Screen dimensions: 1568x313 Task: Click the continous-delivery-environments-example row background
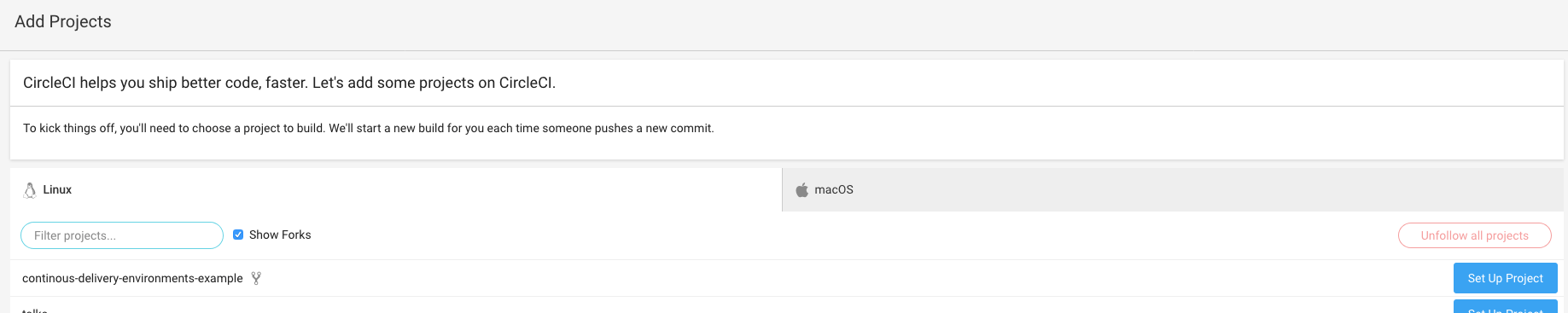coord(854,278)
